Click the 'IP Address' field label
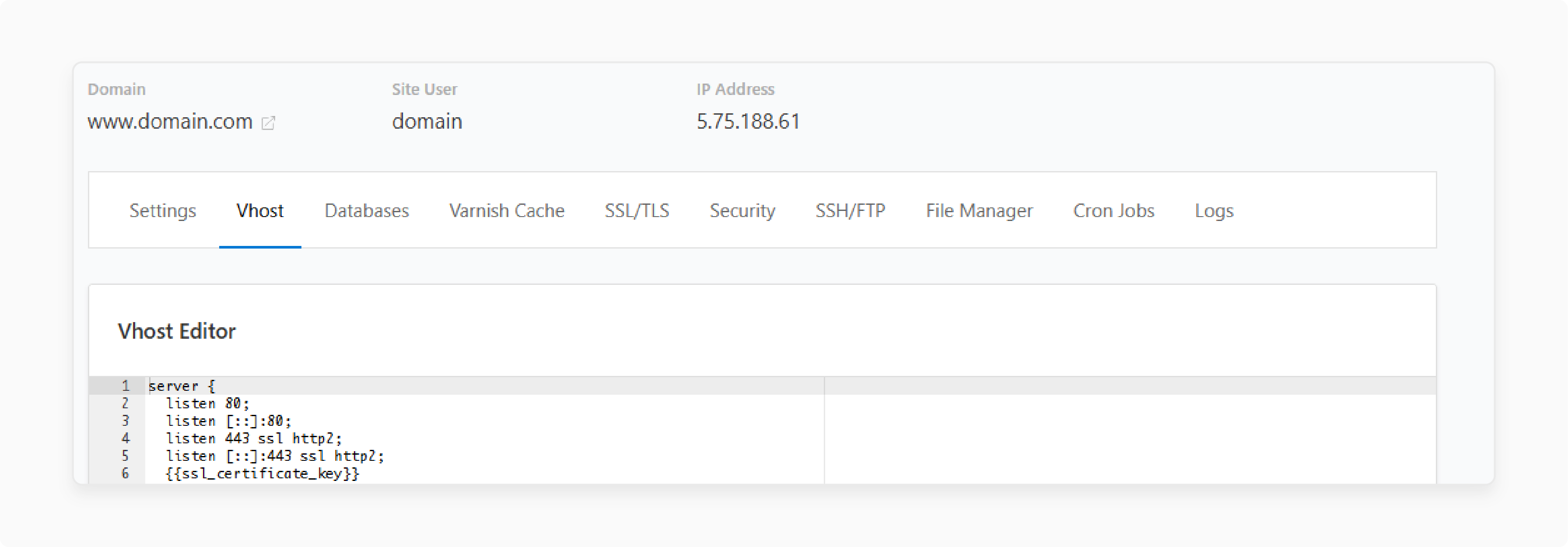This screenshot has width=1568, height=547. [735, 90]
